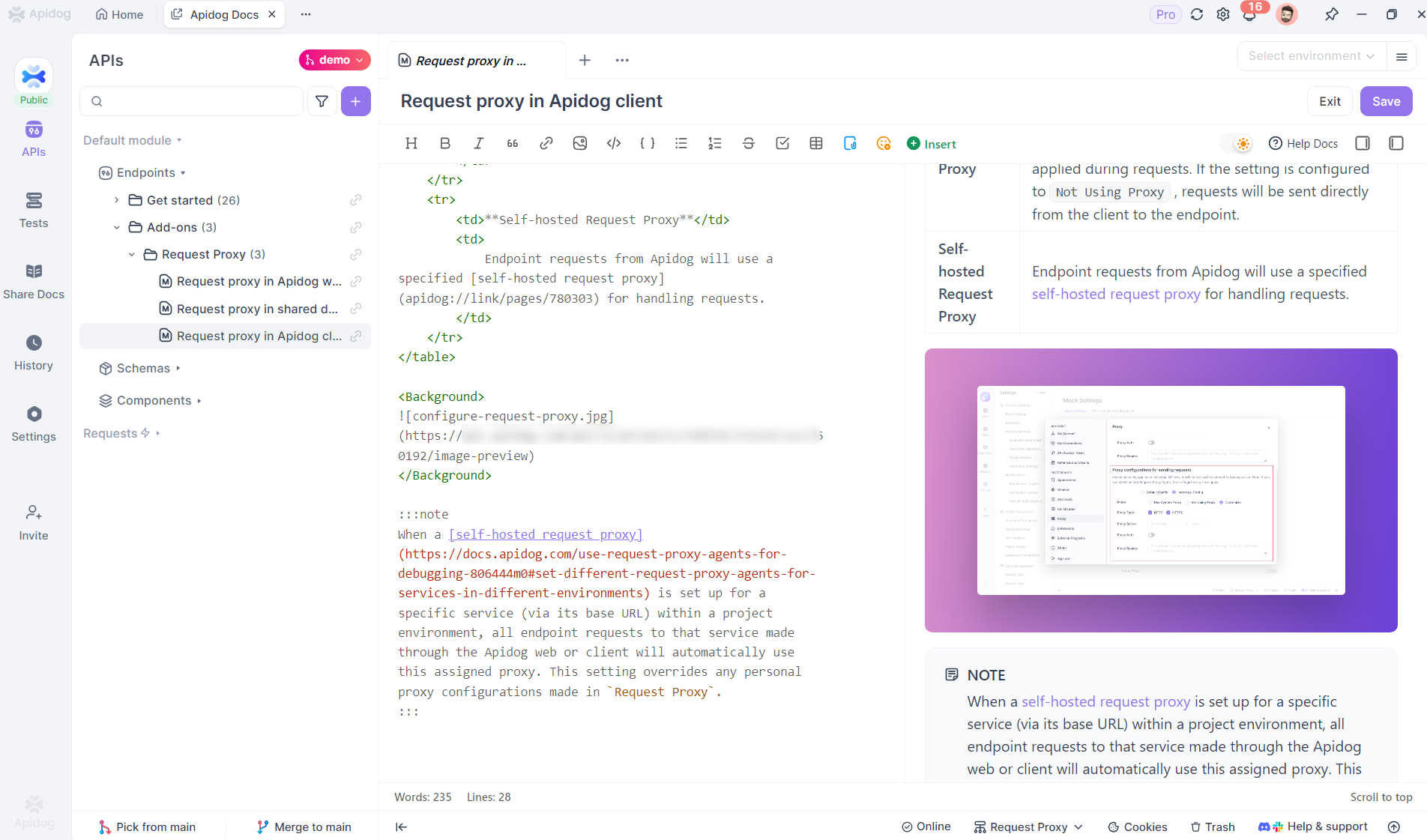Open History in left sidebar
Viewport: 1427px width, 840px height.
click(x=34, y=353)
